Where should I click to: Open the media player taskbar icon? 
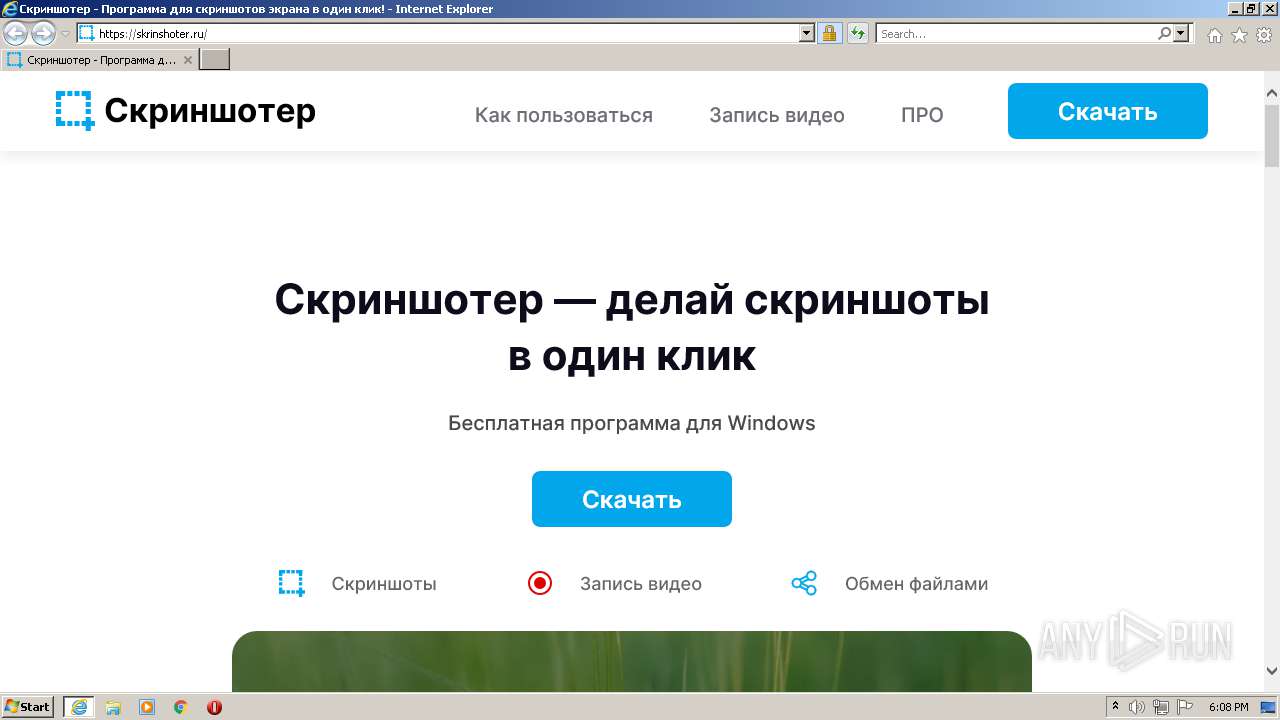coord(147,707)
